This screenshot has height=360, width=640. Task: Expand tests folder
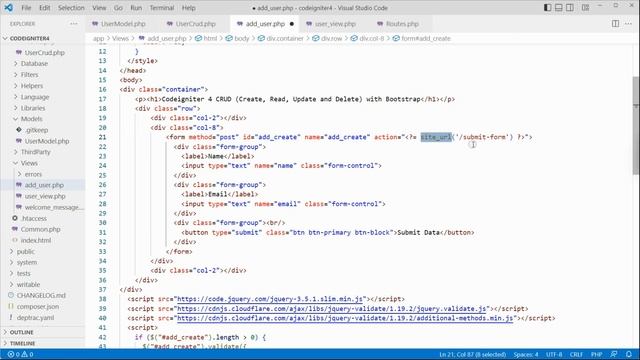[x=23, y=273]
